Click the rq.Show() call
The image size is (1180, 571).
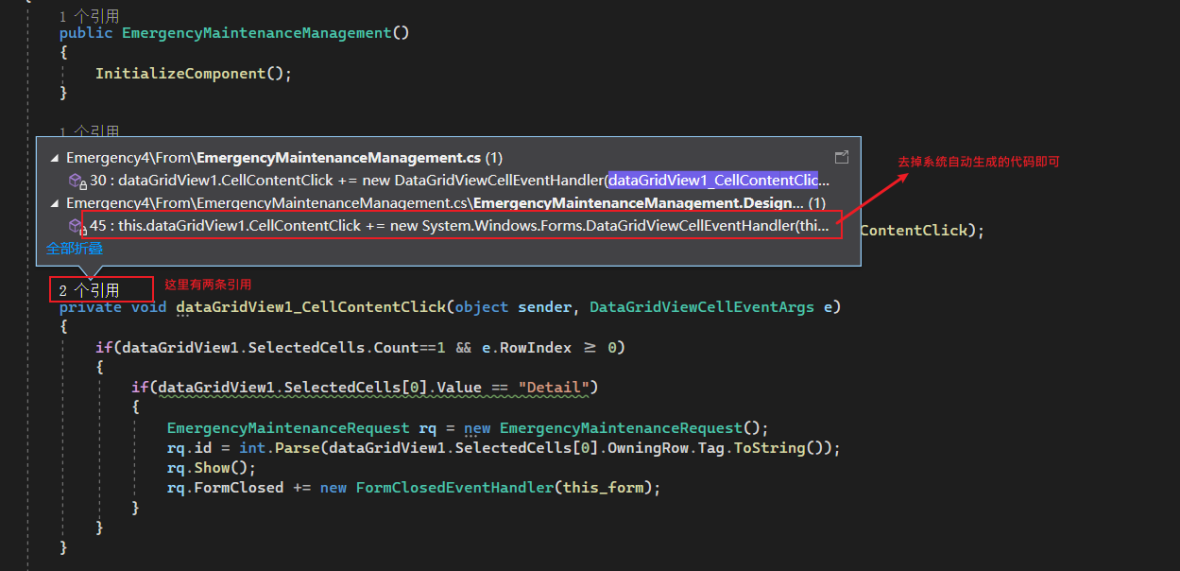click(211, 468)
